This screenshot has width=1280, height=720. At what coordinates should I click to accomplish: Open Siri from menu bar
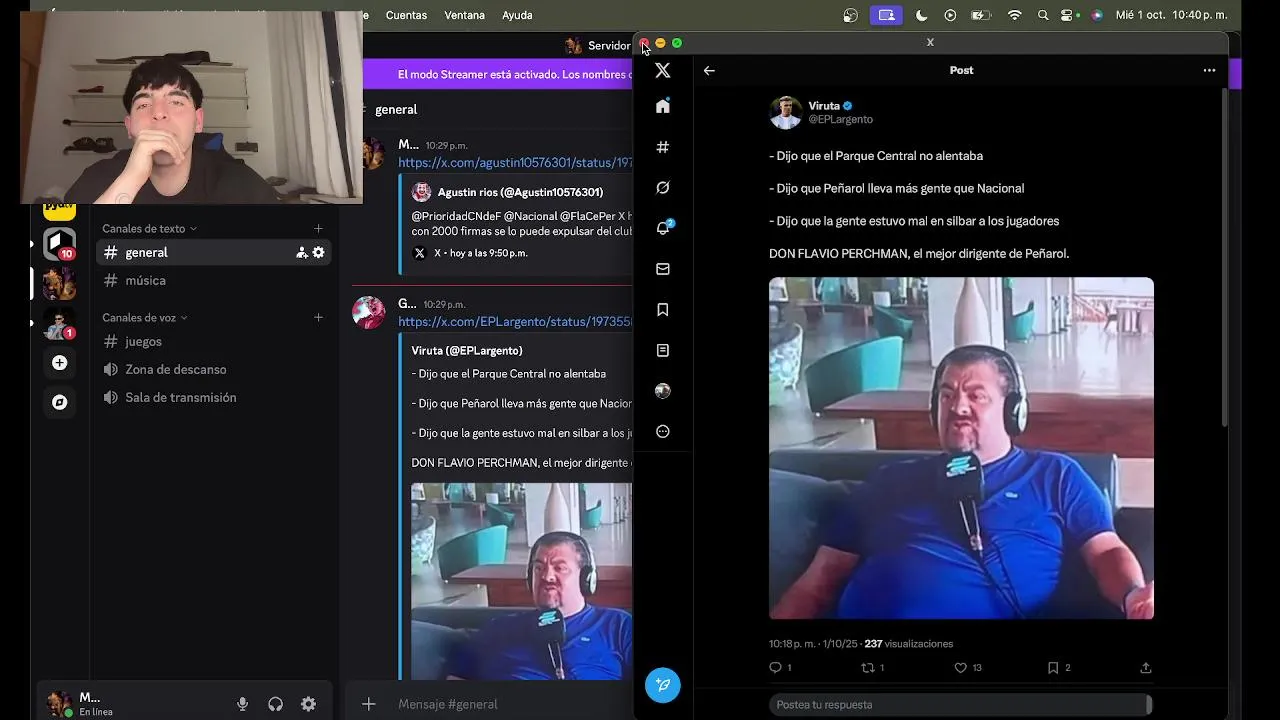point(1097,15)
